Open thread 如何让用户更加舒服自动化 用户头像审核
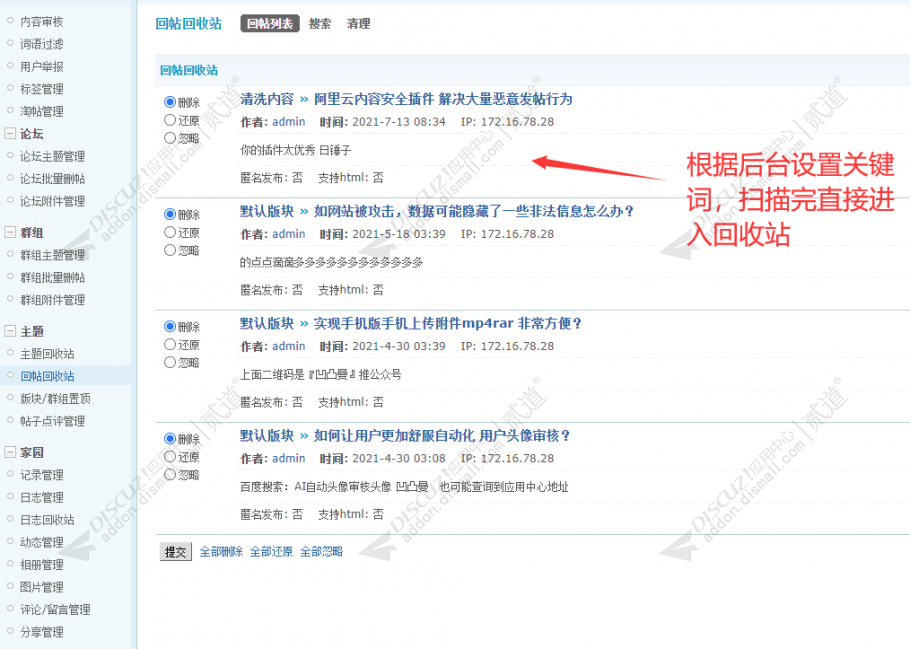Screen dimensions: 910x649 (x=442, y=435)
